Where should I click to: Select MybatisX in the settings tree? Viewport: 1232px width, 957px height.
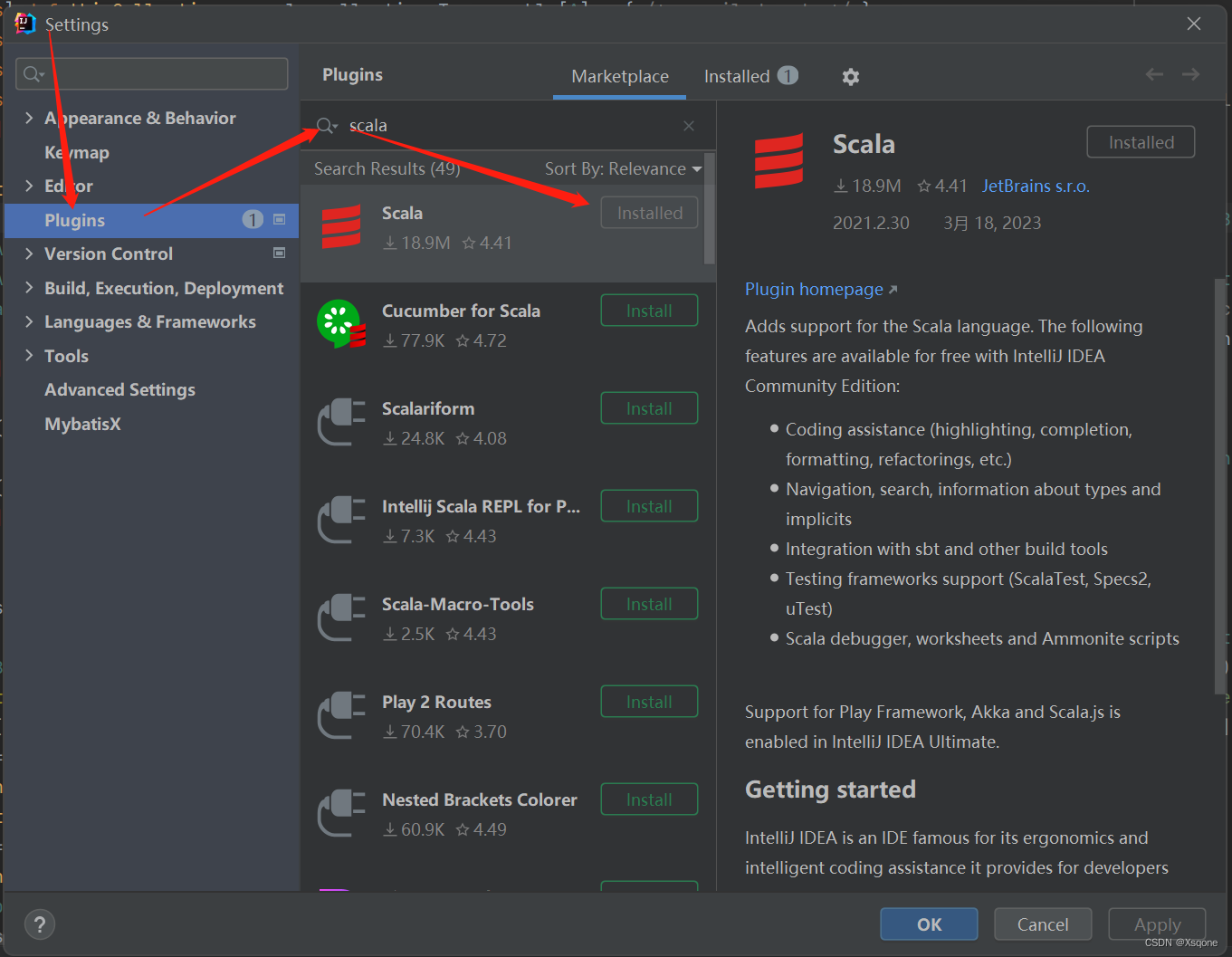pos(82,424)
